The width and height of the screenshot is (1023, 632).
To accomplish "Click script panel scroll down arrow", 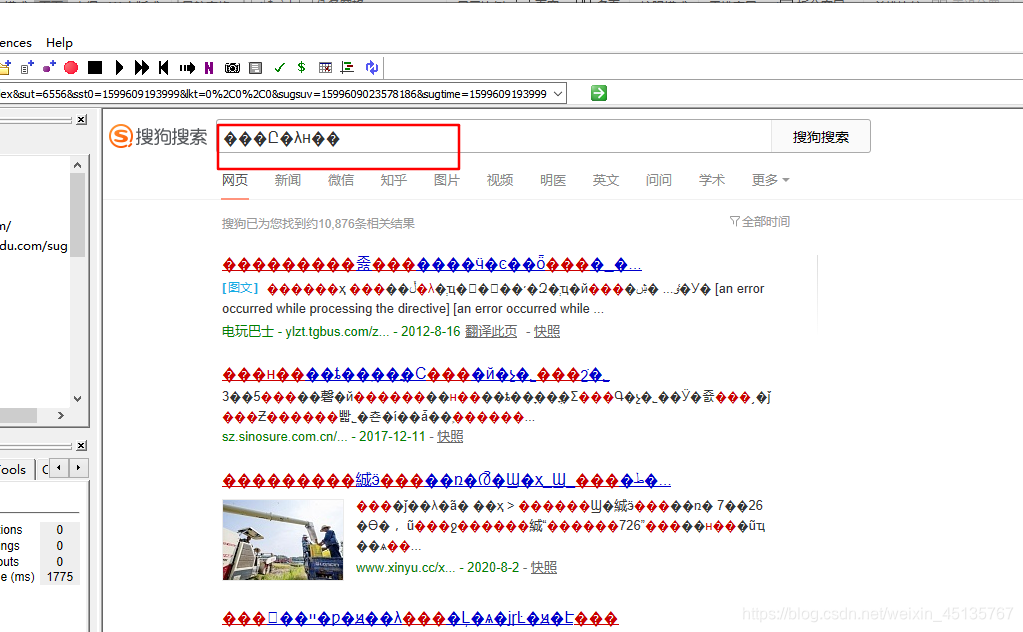I will [x=78, y=399].
